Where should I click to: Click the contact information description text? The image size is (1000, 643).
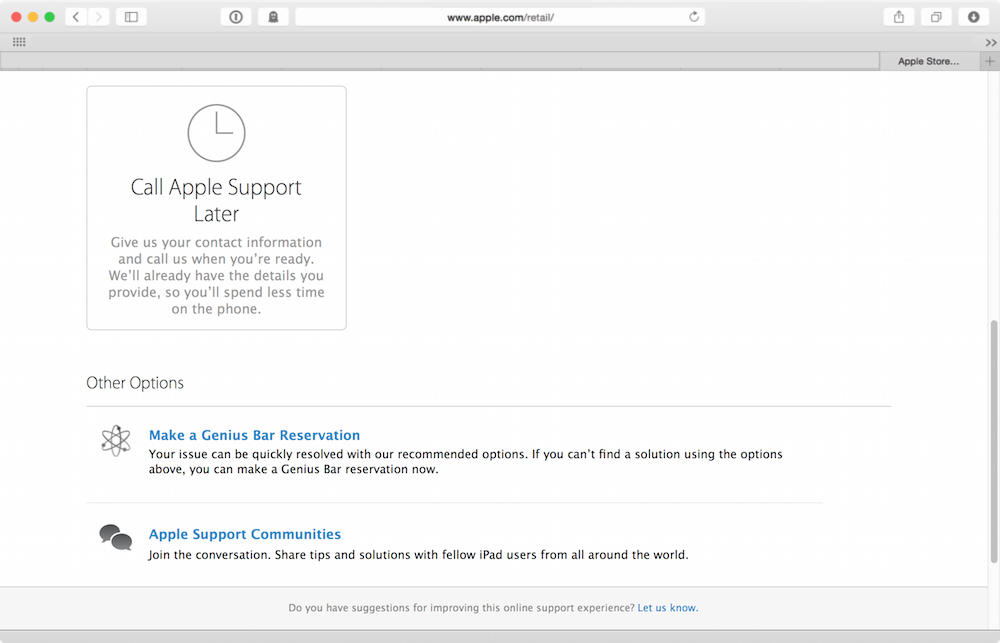(216, 276)
